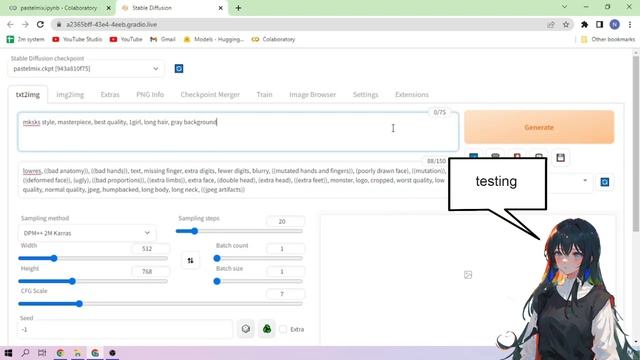Image resolution: width=640 pixels, height=360 pixels.
Task: Open Checkpoint Merger tab
Action: coord(210,94)
